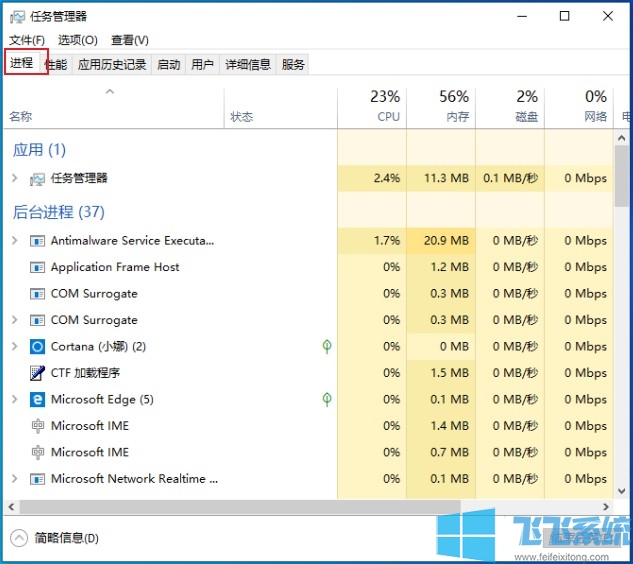Sort by the CPU column header
The image size is (633, 564).
click(x=372, y=108)
